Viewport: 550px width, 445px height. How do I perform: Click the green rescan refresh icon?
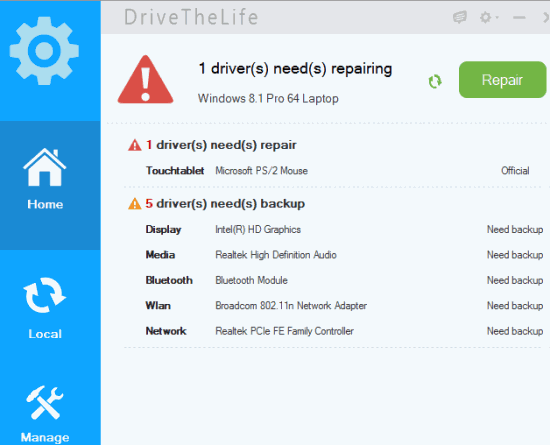click(435, 81)
